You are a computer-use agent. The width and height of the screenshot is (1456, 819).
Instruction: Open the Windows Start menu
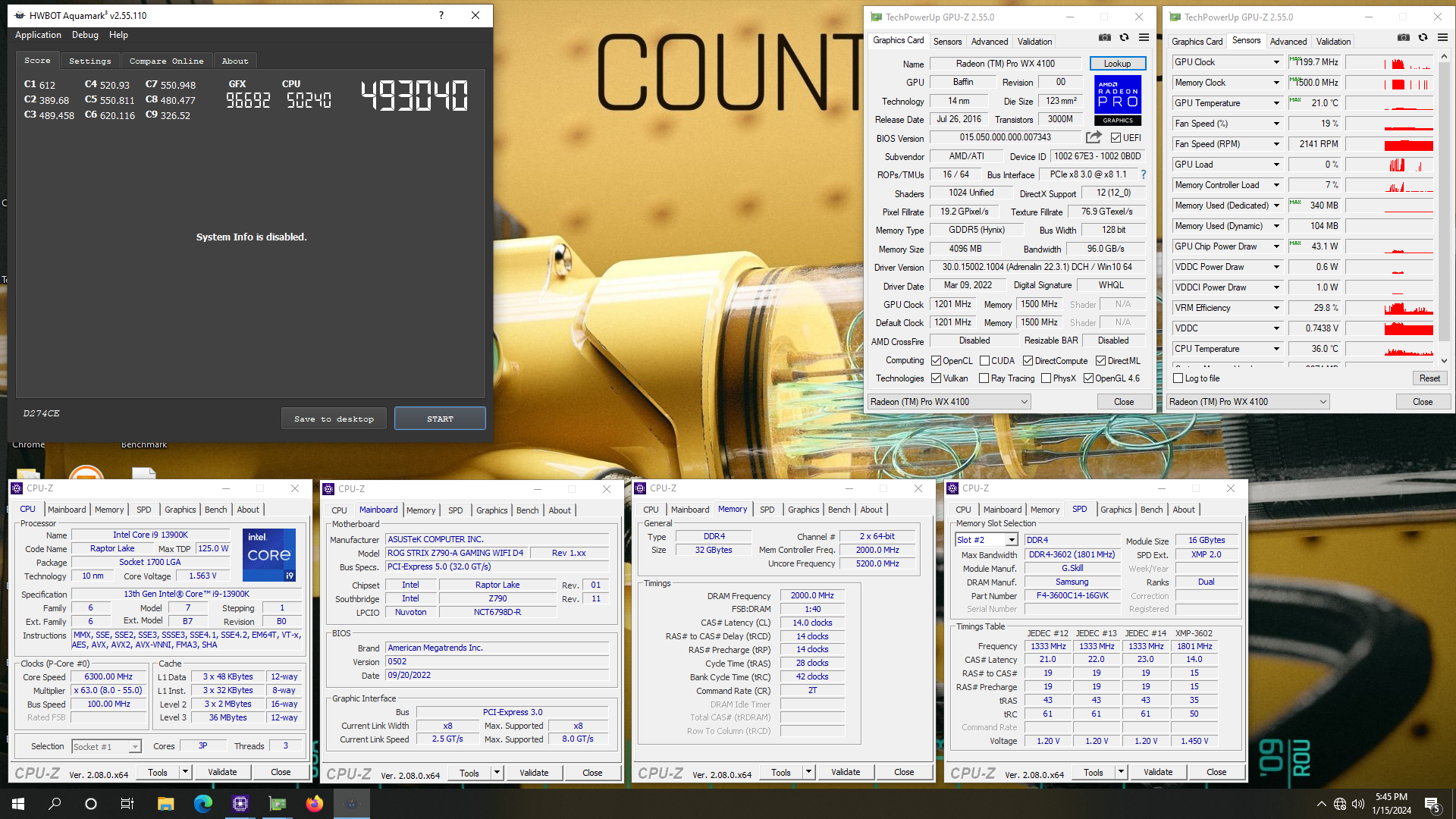18,804
